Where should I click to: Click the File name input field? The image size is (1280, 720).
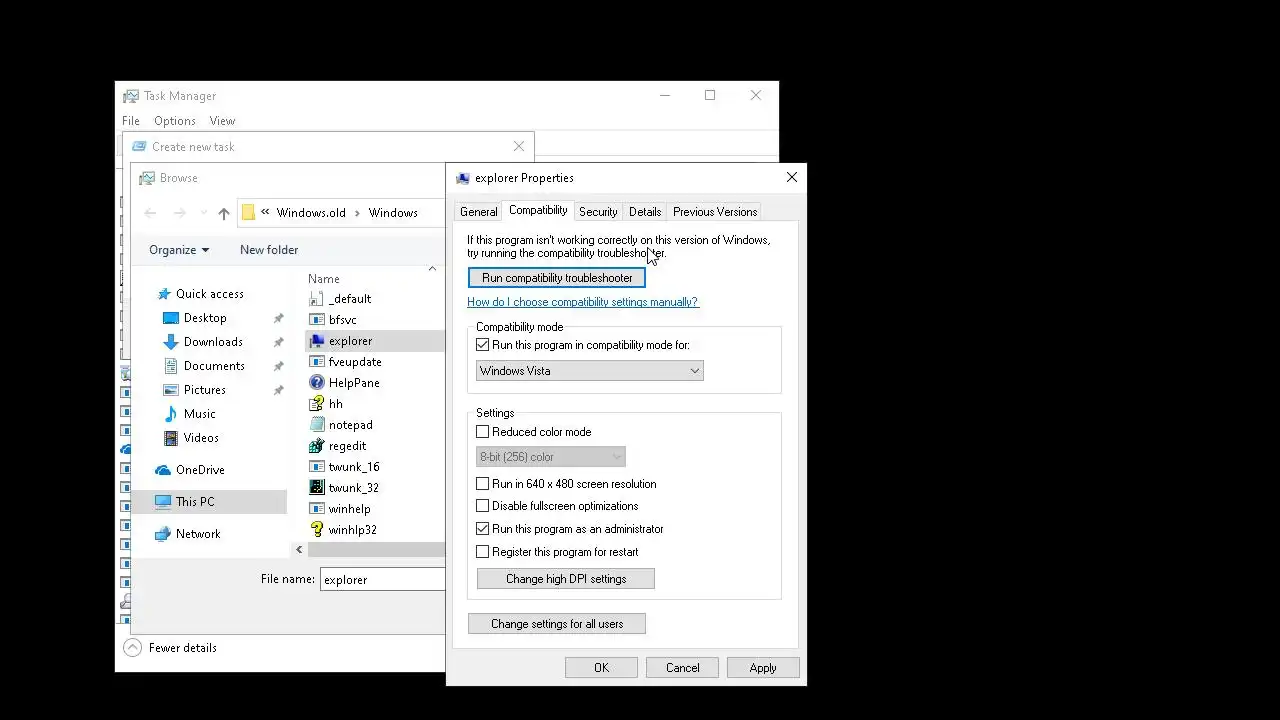pyautogui.click(x=383, y=580)
